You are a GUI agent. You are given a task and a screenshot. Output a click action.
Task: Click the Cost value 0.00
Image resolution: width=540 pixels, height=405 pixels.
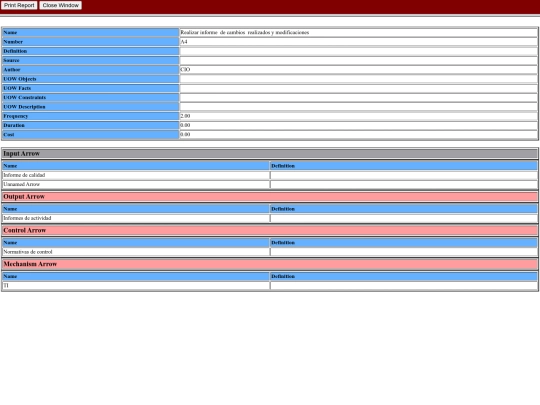coord(185,135)
